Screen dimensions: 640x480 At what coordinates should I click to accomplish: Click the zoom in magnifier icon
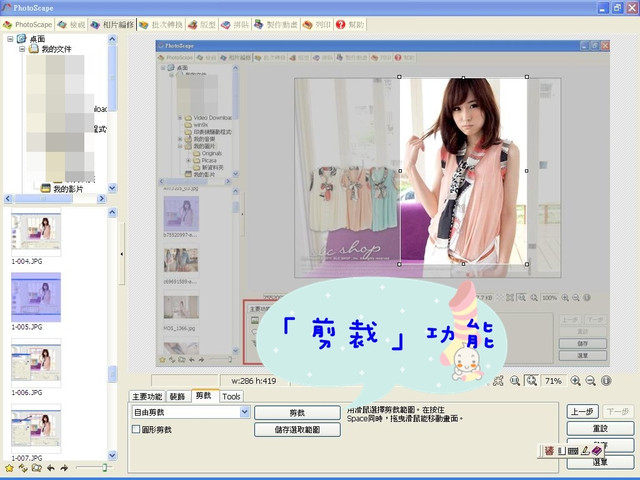tap(576, 381)
